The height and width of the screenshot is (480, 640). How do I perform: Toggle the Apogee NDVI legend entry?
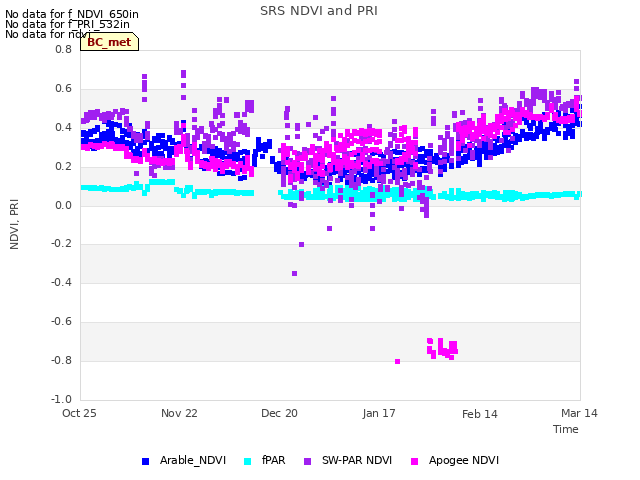pos(455,460)
